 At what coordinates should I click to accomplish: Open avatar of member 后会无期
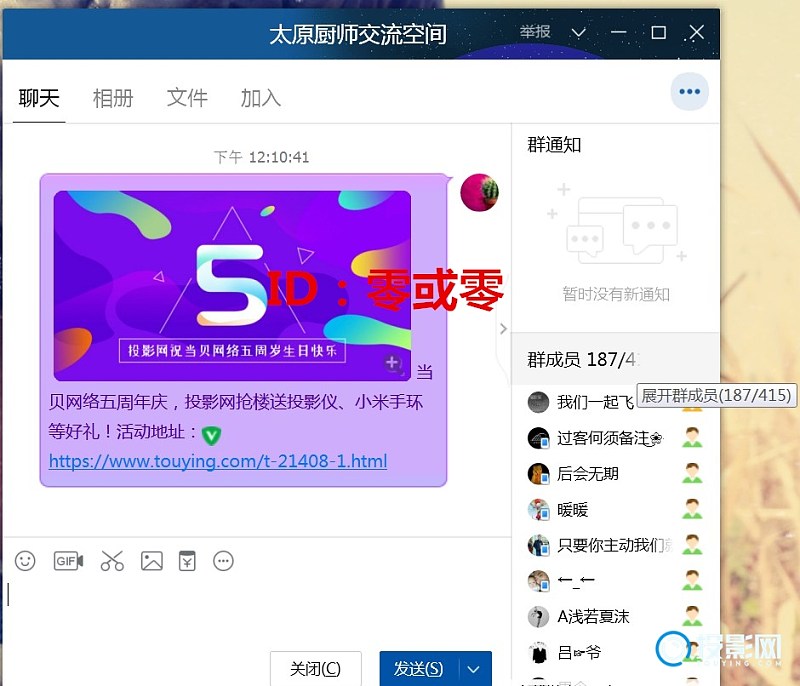coord(538,474)
